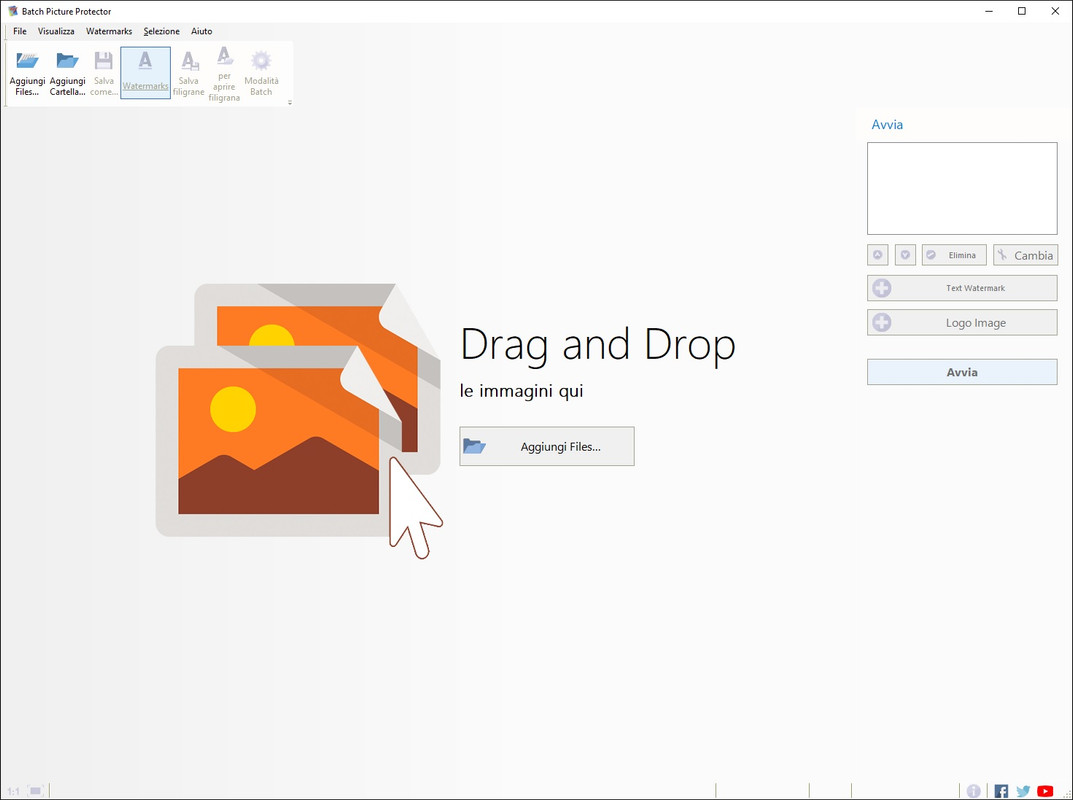Open the Selezione menu
The width and height of the screenshot is (1073, 800).
(x=161, y=31)
